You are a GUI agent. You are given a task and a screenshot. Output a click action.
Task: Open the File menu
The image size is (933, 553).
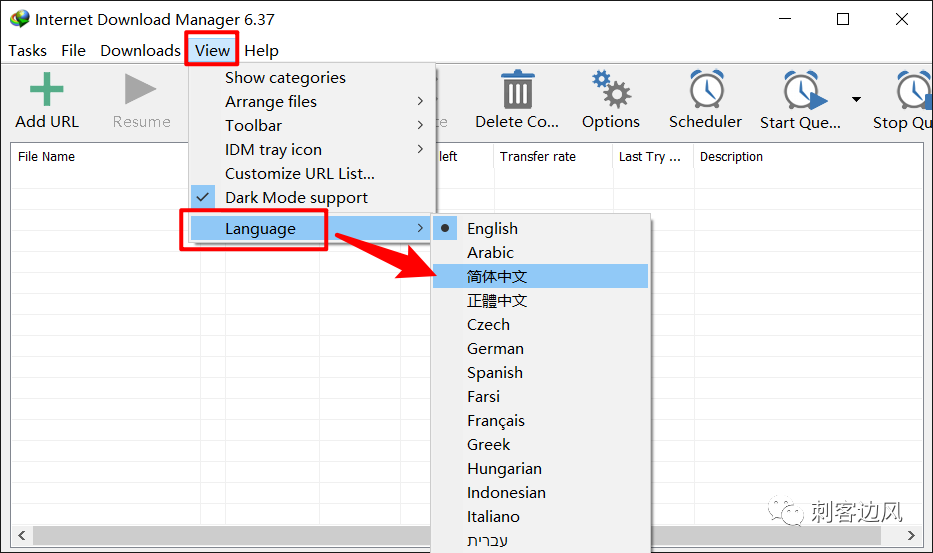[73, 51]
